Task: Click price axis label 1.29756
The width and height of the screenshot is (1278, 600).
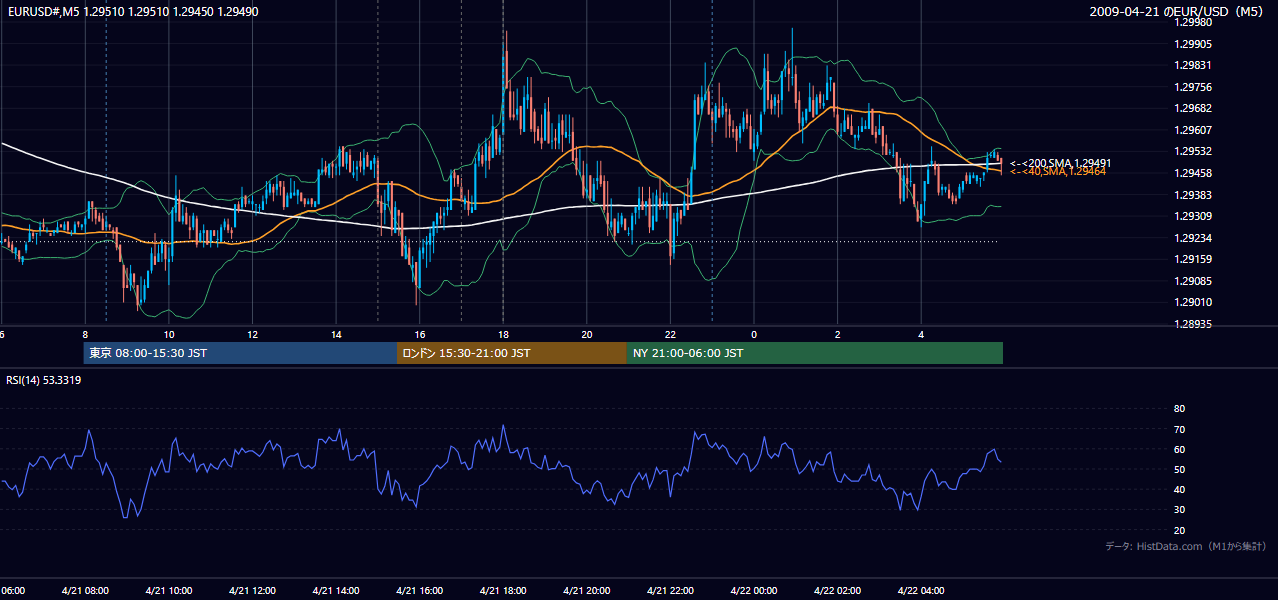Action: pos(1193,87)
